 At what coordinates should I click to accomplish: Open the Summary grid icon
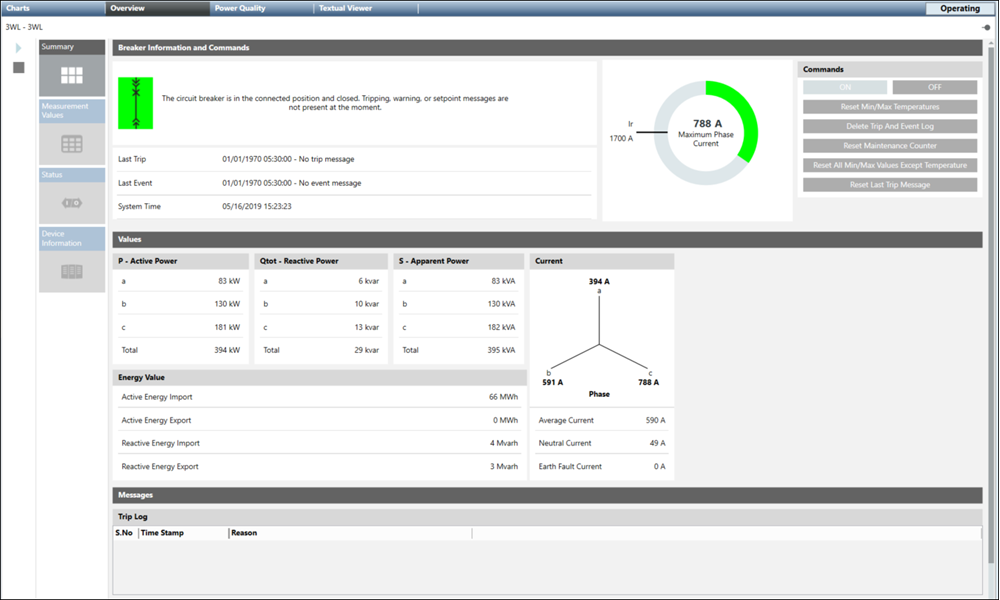(71, 75)
